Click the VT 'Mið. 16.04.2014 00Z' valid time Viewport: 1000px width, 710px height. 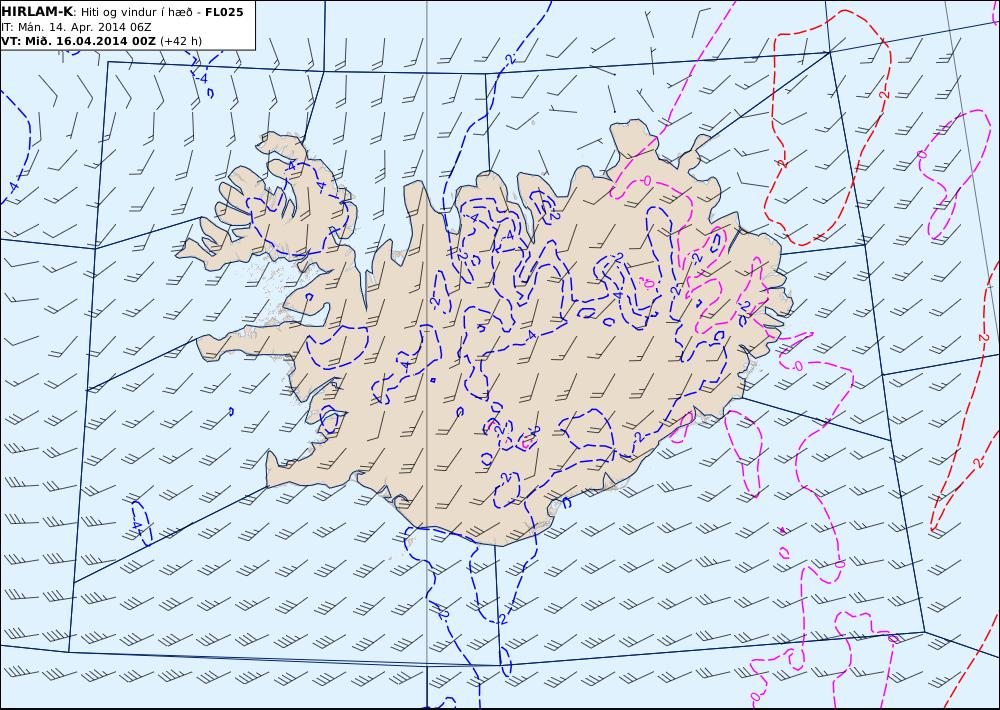(x=78, y=41)
